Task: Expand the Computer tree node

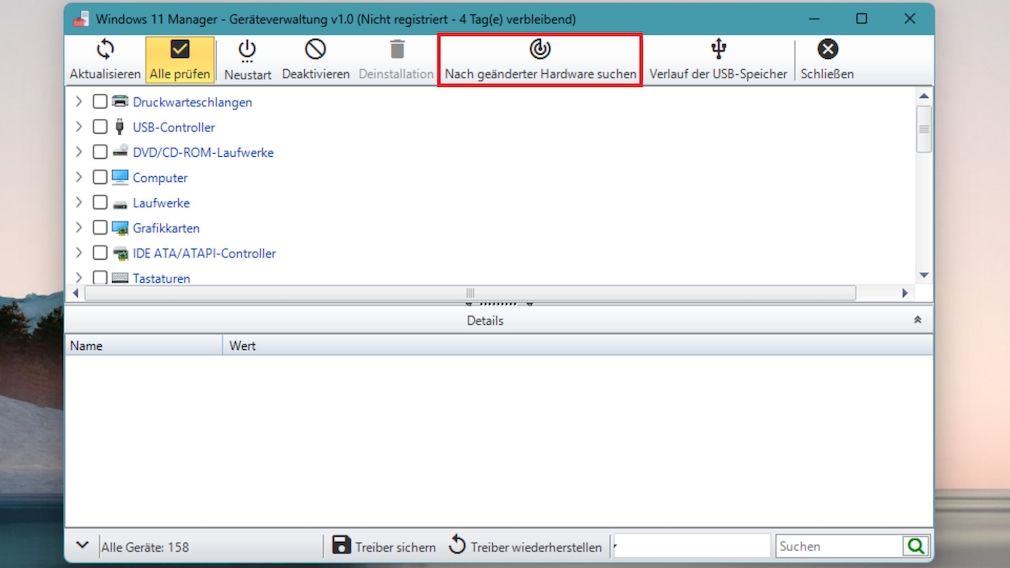Action: click(x=79, y=177)
